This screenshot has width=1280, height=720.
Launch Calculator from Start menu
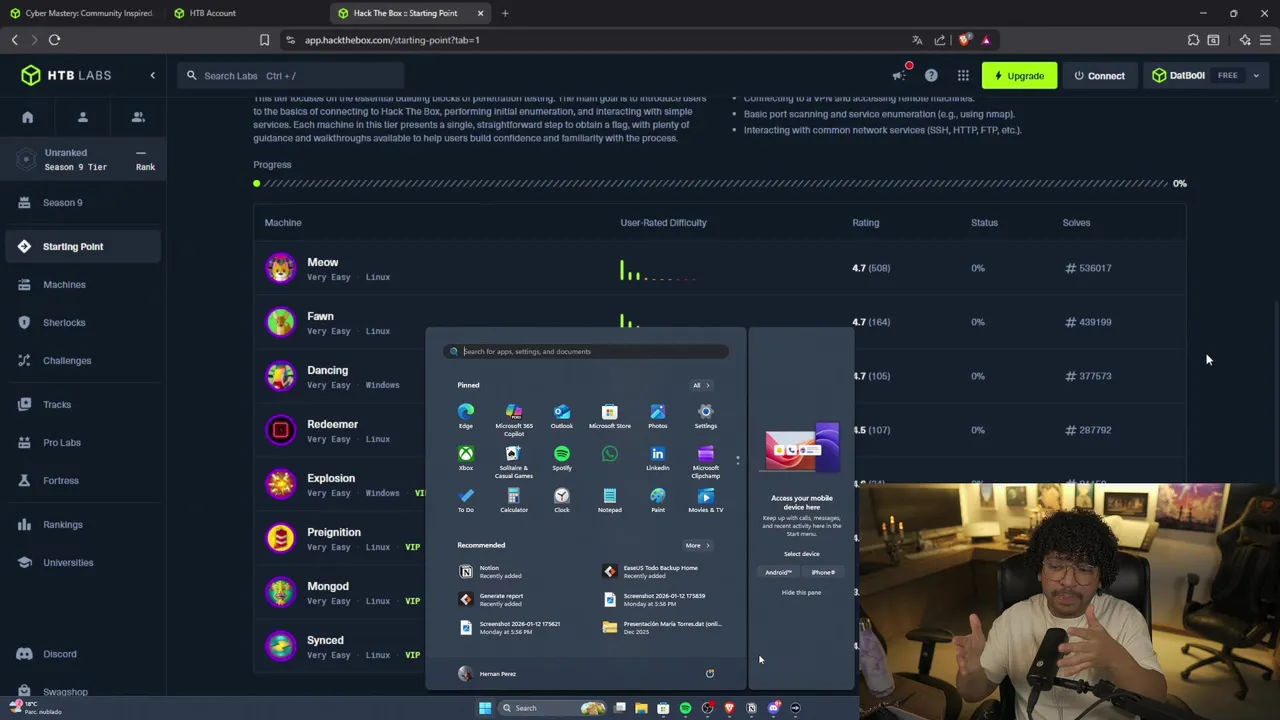click(x=514, y=500)
